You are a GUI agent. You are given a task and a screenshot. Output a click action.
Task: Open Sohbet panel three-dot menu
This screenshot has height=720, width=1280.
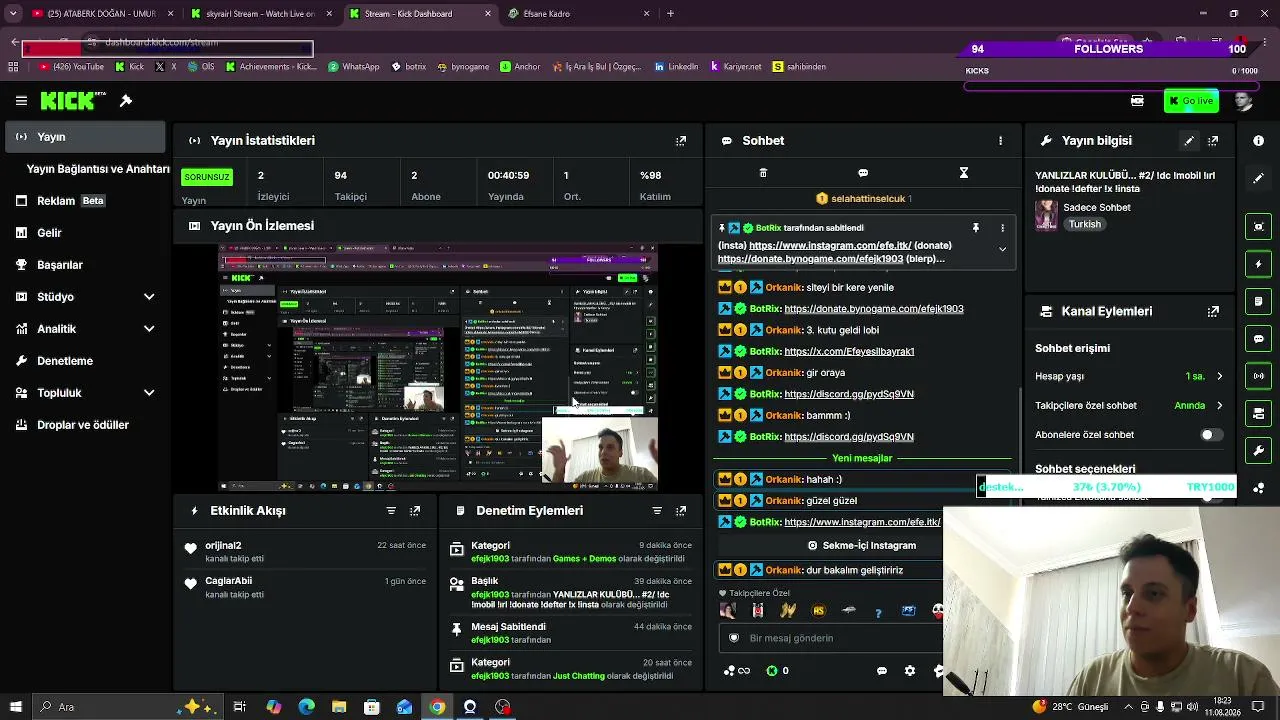pyautogui.click(x=1000, y=141)
